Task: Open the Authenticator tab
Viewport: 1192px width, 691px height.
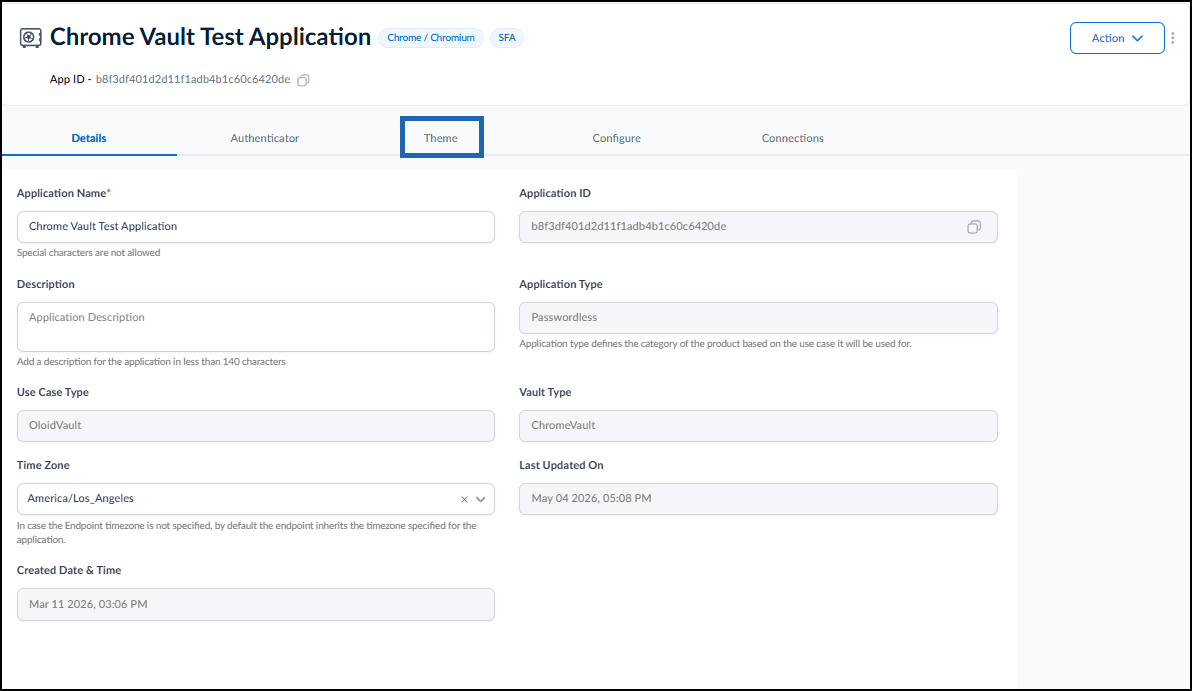Action: pos(265,138)
